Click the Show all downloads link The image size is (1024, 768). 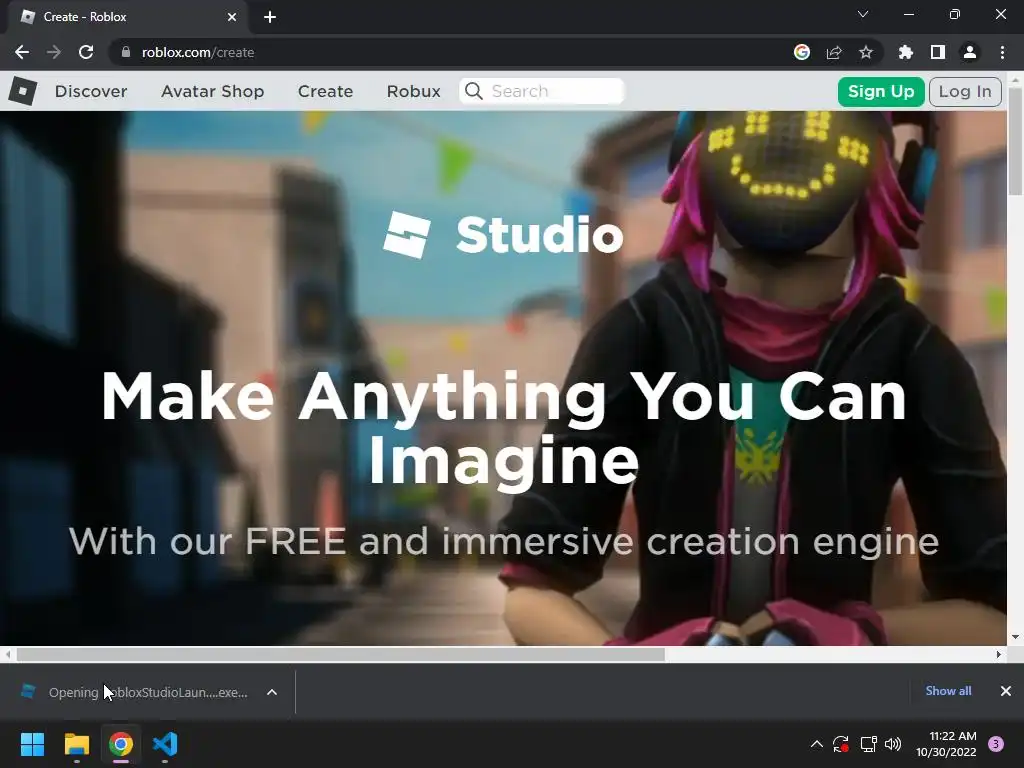coord(948,690)
